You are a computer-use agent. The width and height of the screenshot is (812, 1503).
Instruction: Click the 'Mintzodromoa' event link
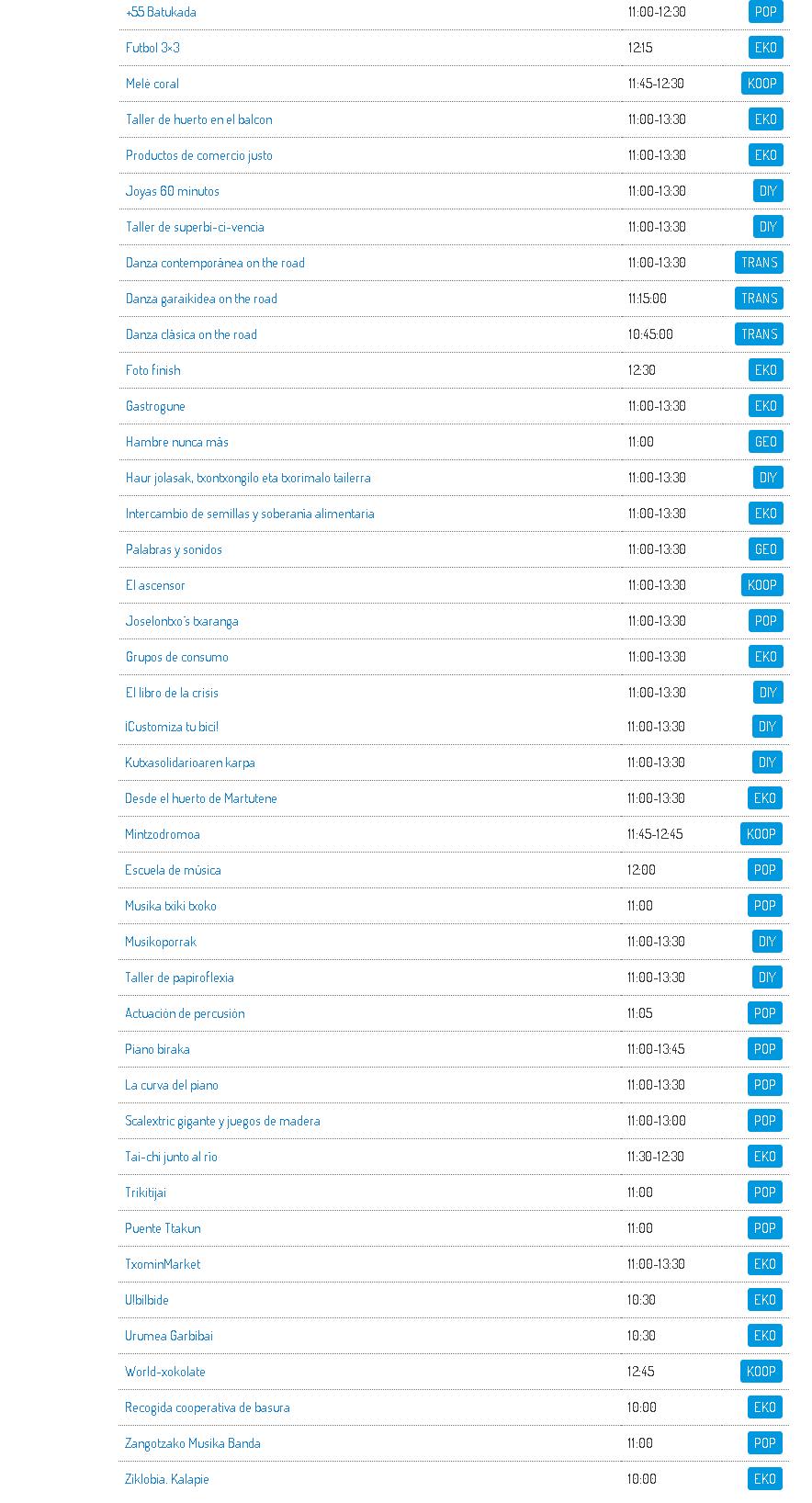[162, 834]
